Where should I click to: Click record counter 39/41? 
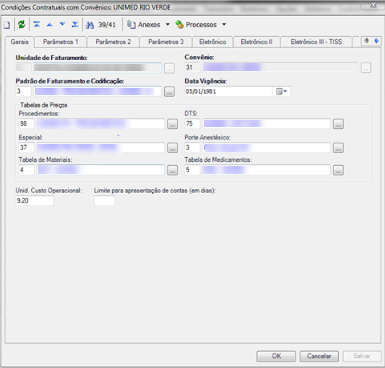107,25
